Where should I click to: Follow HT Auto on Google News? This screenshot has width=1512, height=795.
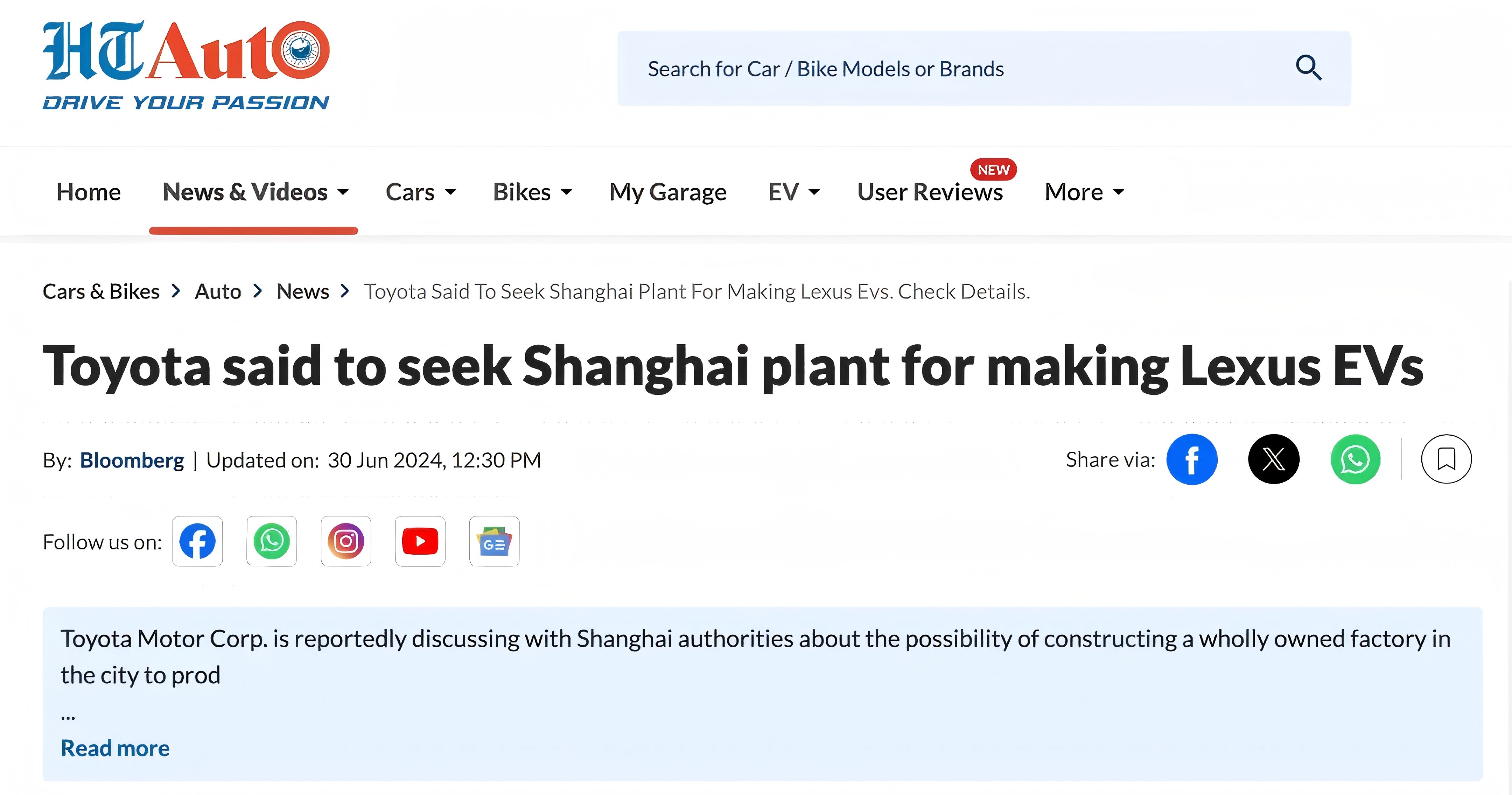[x=494, y=541]
